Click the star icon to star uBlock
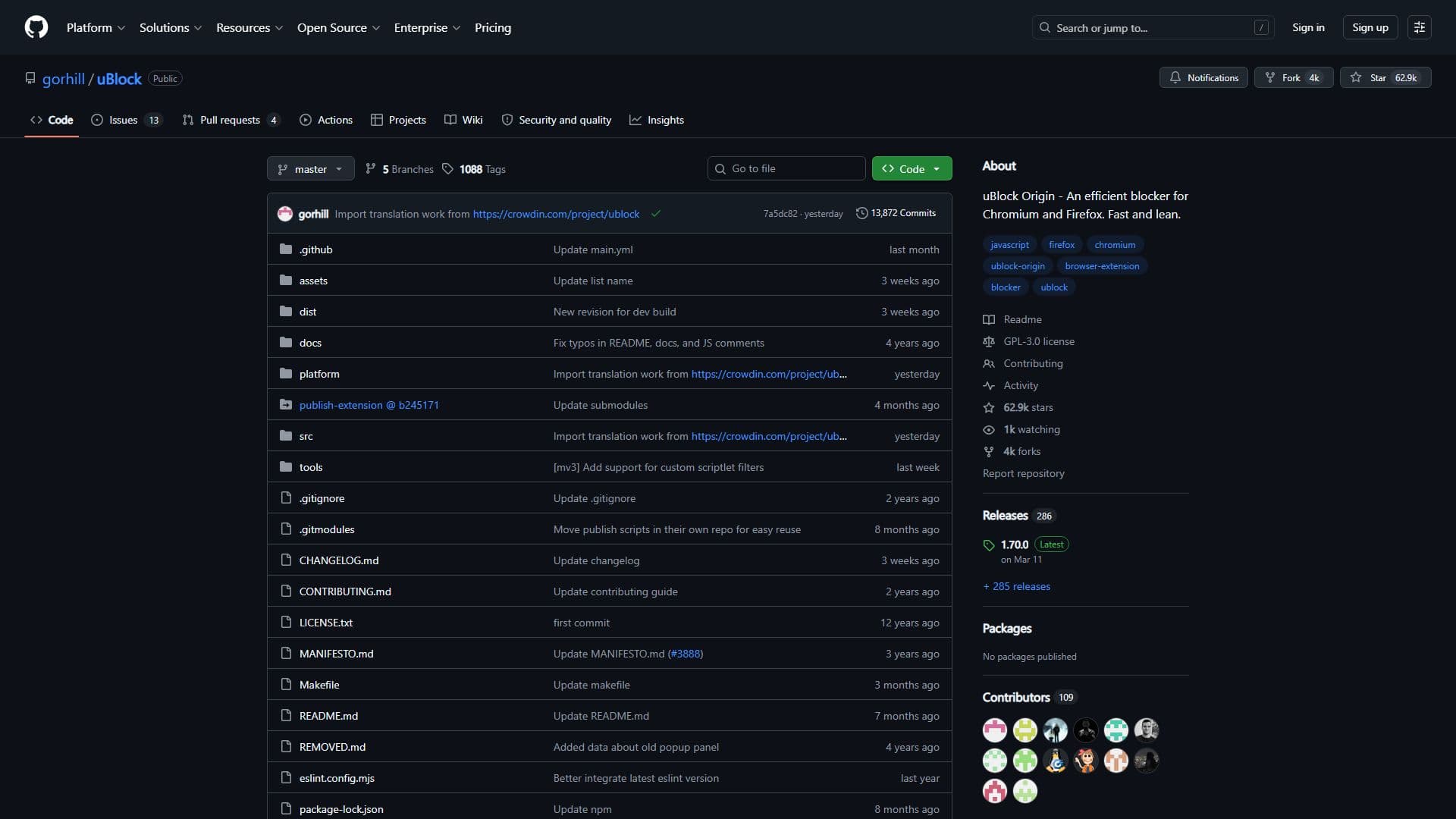Image resolution: width=1456 pixels, height=819 pixels. coord(1385,77)
